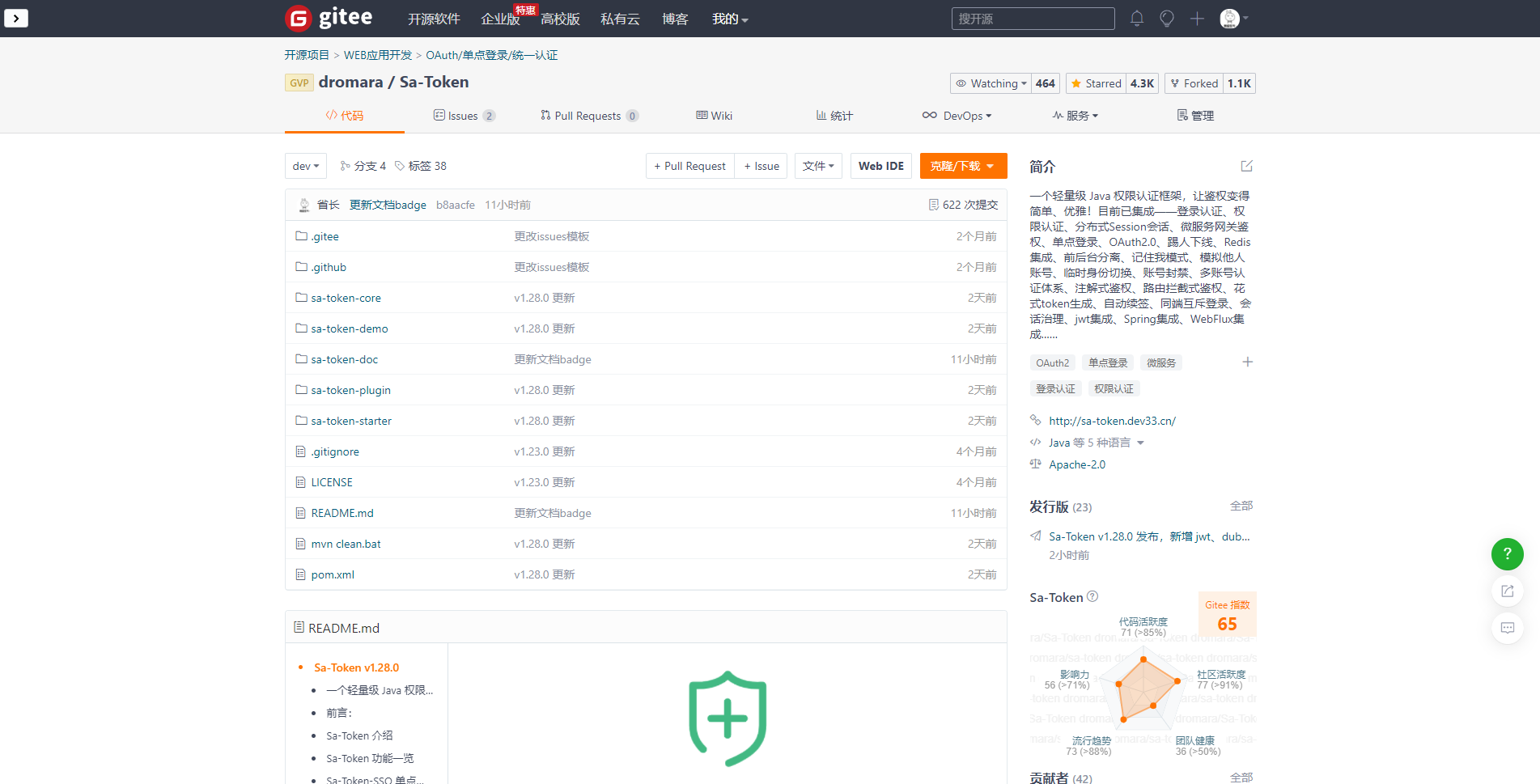Click the README.md list icon header
1540x784 pixels.
[299, 627]
